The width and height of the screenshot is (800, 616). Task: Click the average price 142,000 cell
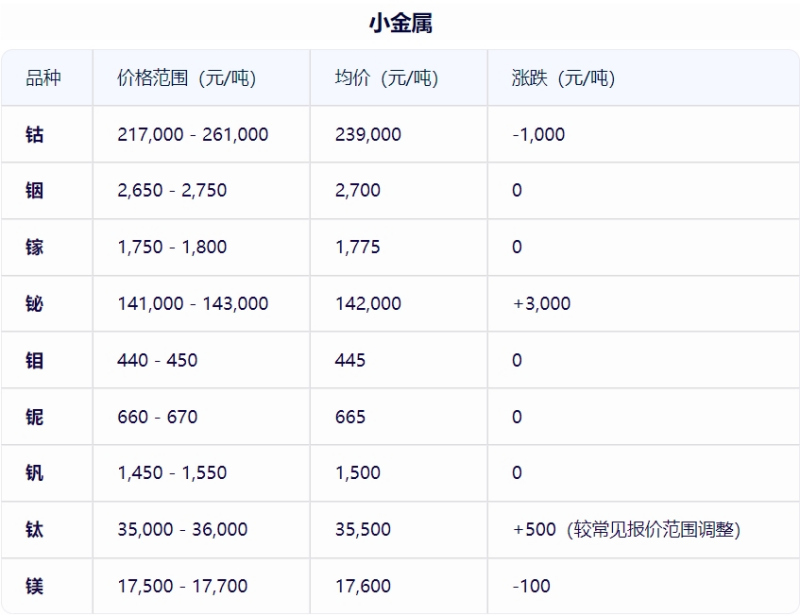[x=368, y=303]
